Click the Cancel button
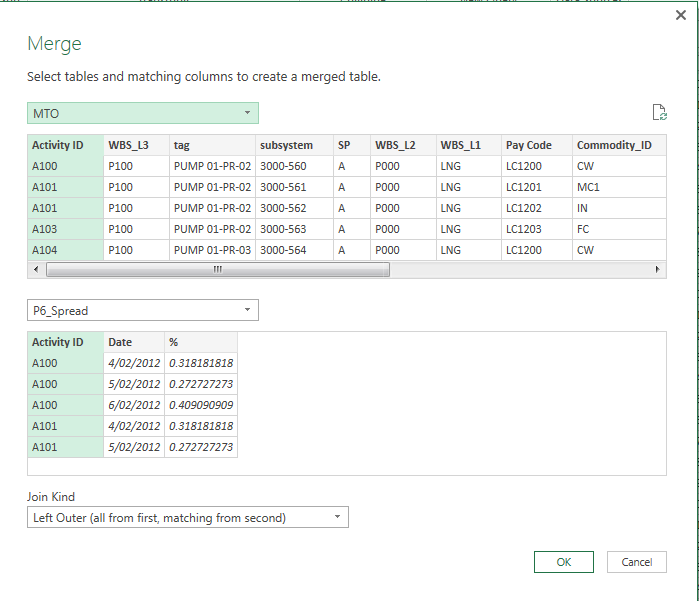 point(636,562)
